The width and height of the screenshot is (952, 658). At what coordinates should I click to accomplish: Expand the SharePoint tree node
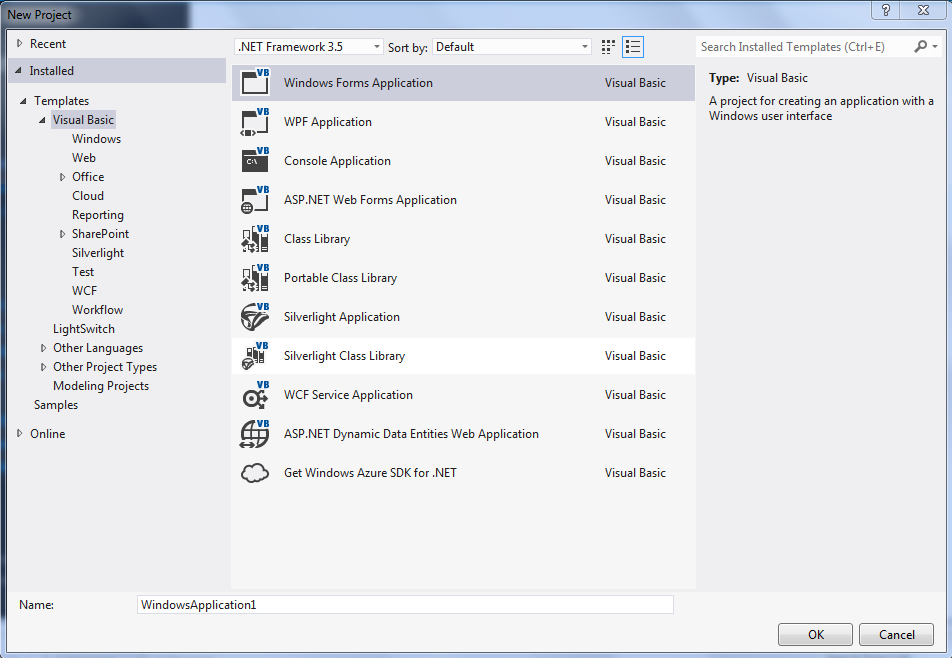62,234
